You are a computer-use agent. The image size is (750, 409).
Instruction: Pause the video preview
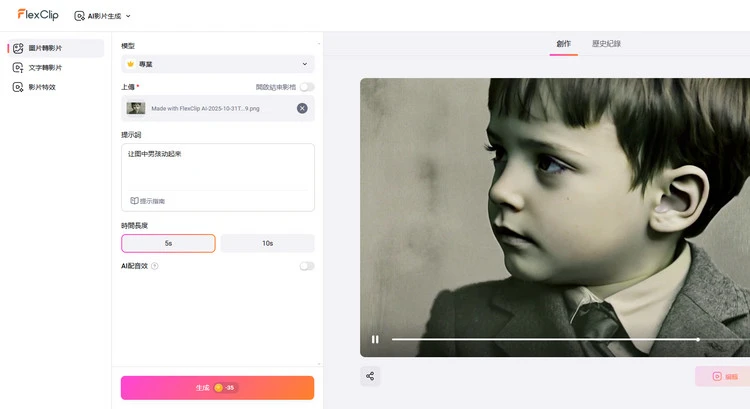(375, 339)
